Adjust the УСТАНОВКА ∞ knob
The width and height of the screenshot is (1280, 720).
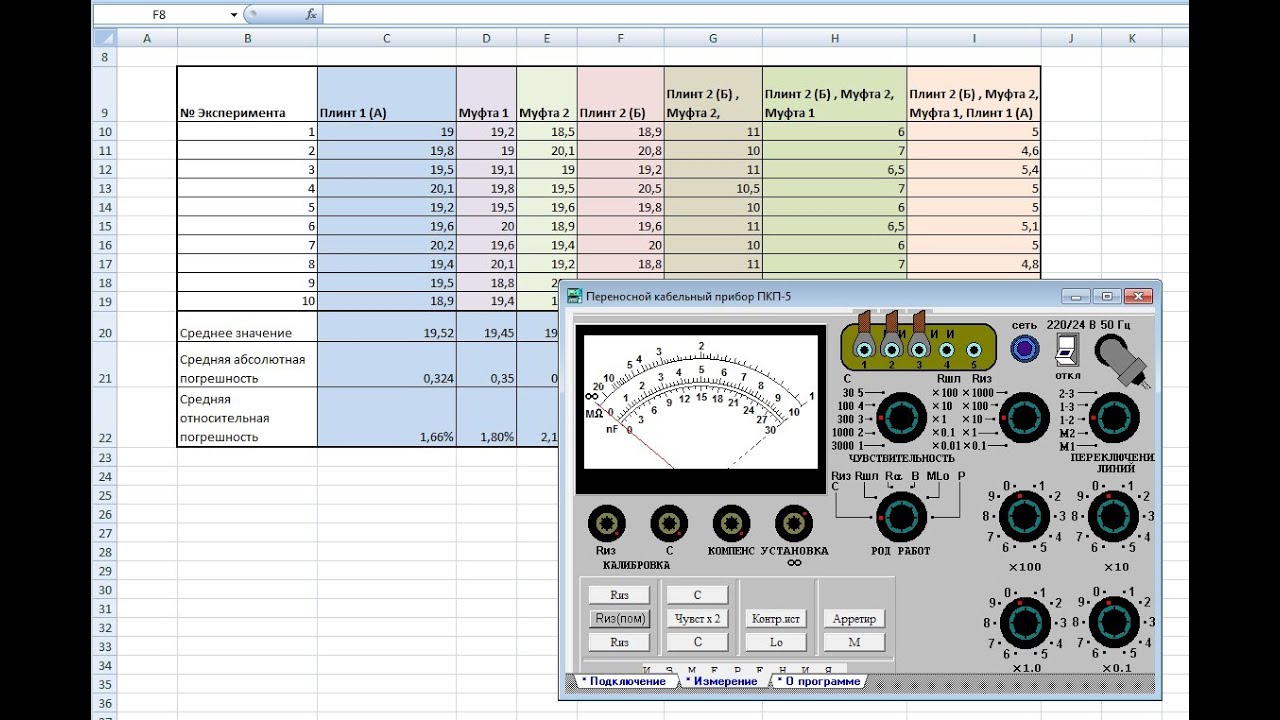point(794,523)
